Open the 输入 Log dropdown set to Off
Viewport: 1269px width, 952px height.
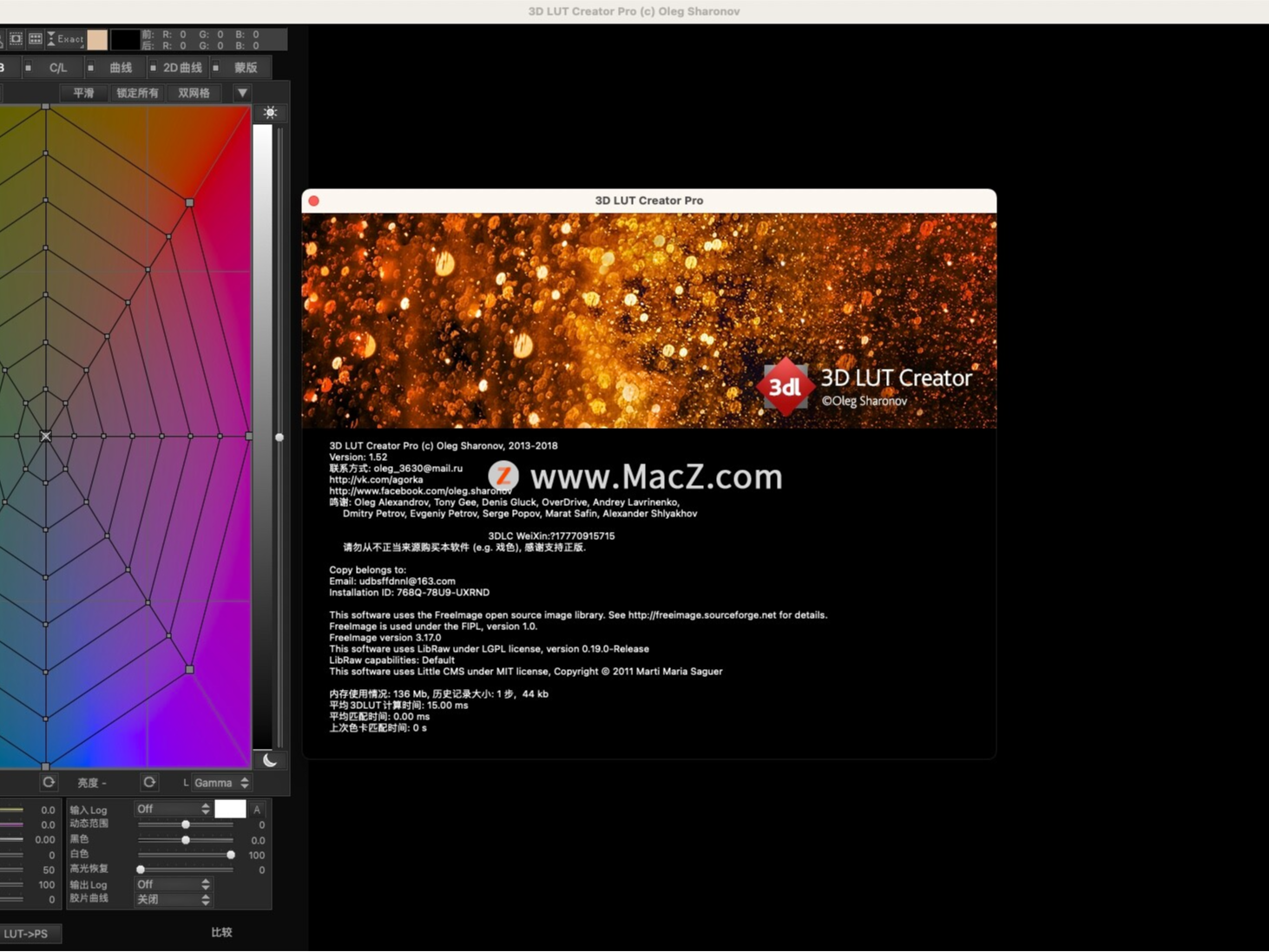click(x=174, y=810)
